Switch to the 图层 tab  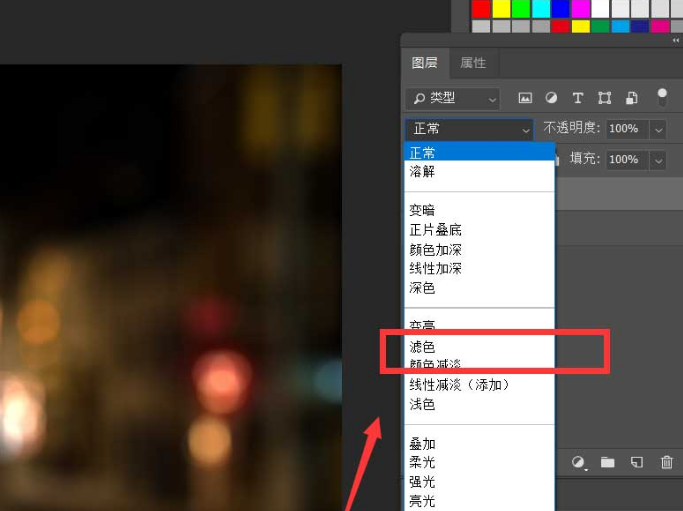(424, 63)
